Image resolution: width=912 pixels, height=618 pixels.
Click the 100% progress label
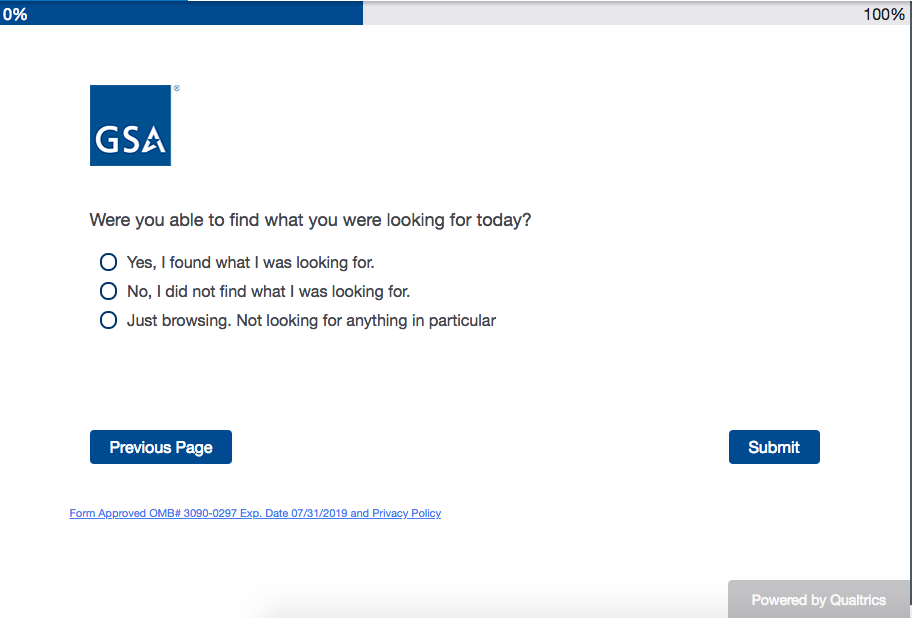(884, 14)
